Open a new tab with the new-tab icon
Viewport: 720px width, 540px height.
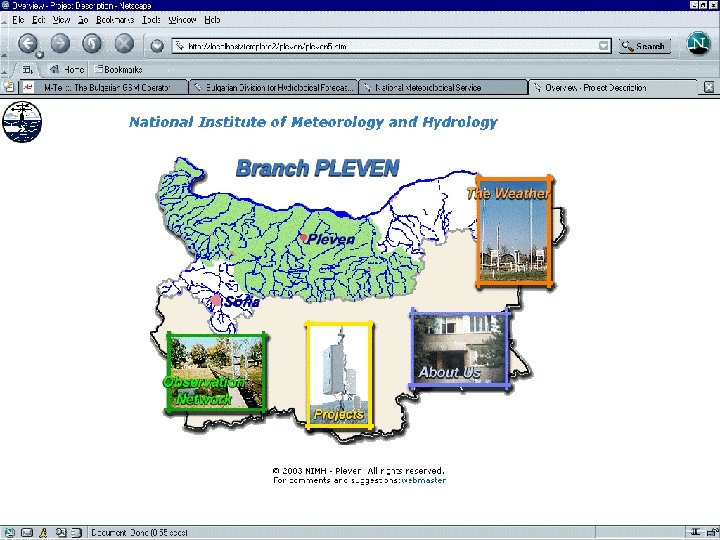coord(9,87)
